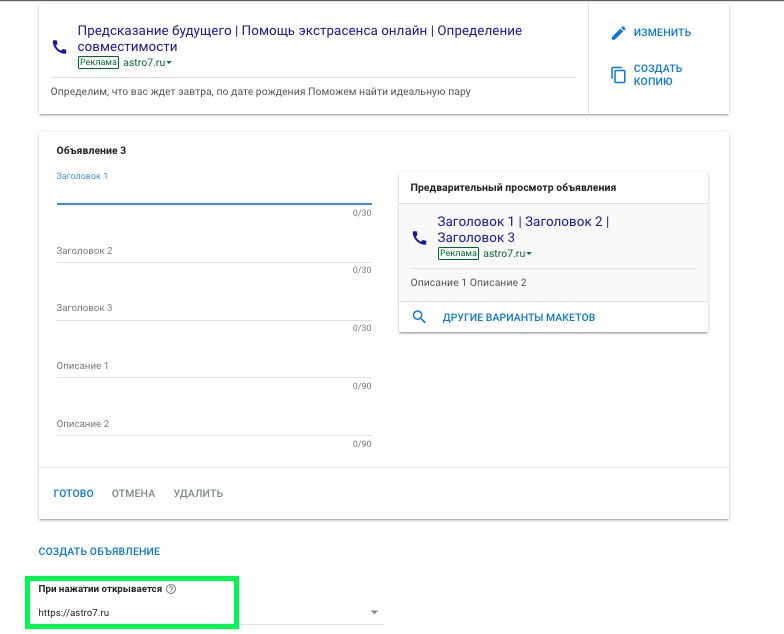Focus the Описание 2 input field
This screenshot has height=634, width=784.
[214, 424]
